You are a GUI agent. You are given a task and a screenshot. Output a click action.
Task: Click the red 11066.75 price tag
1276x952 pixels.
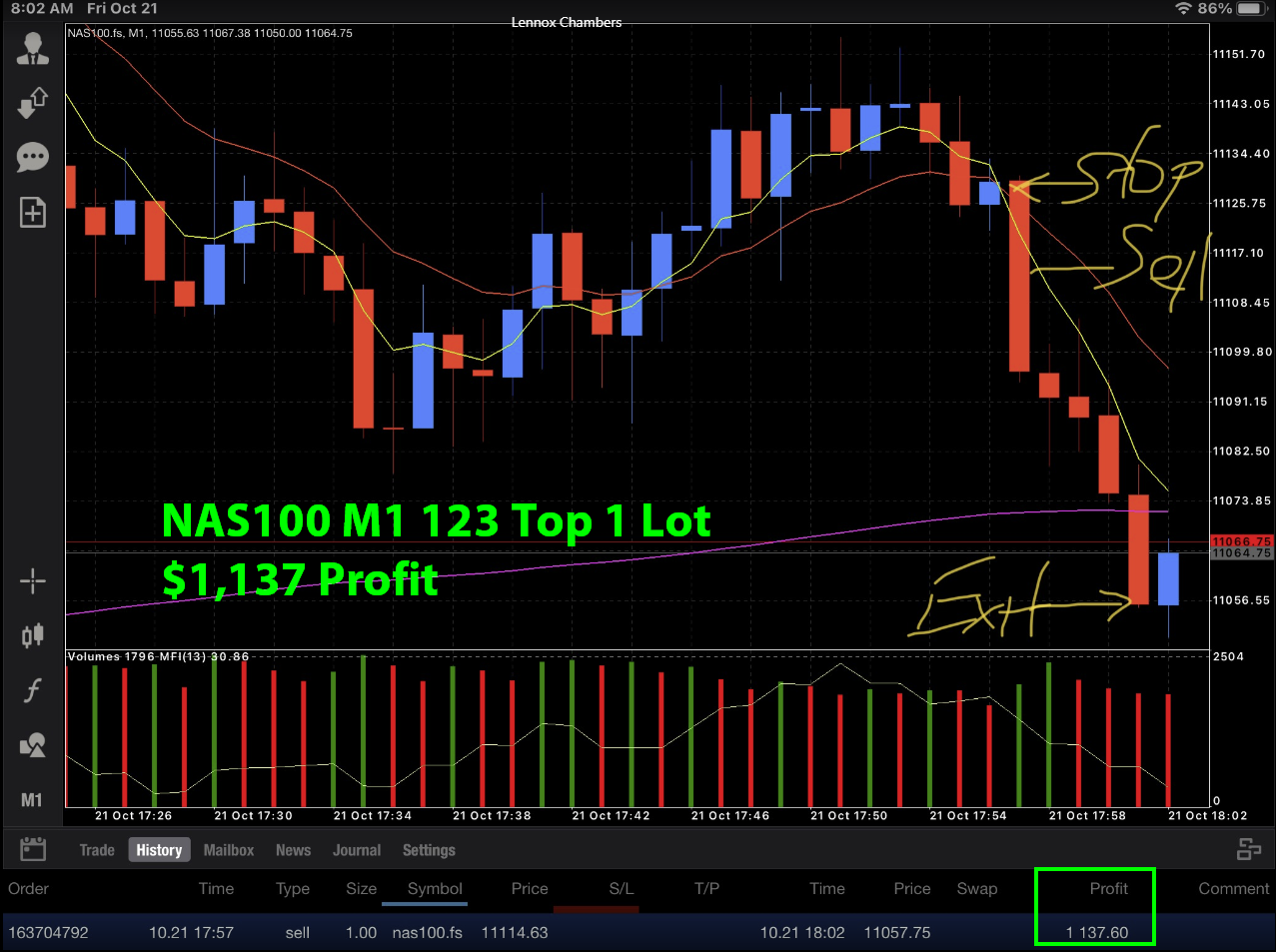click(x=1242, y=541)
